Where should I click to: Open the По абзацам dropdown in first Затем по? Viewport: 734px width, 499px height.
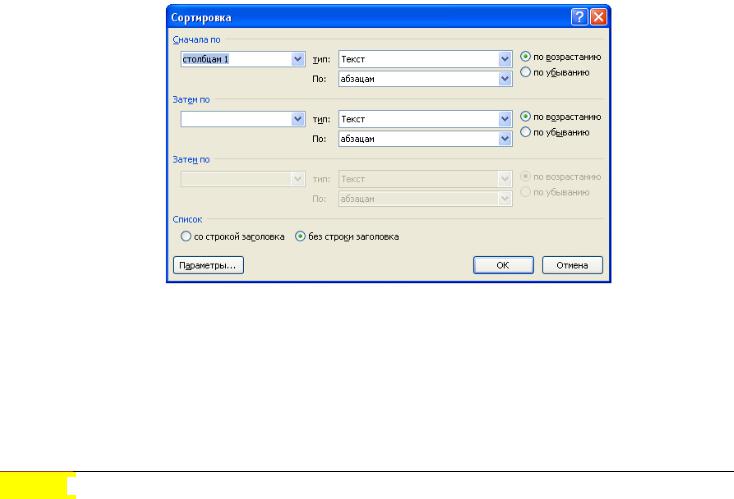505,139
